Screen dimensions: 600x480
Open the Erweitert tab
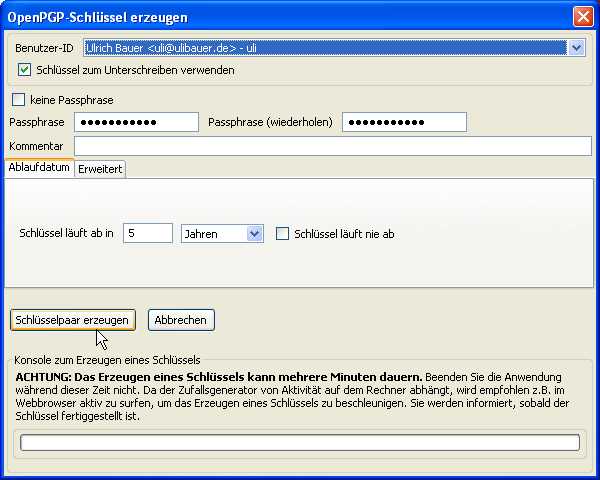[100, 169]
